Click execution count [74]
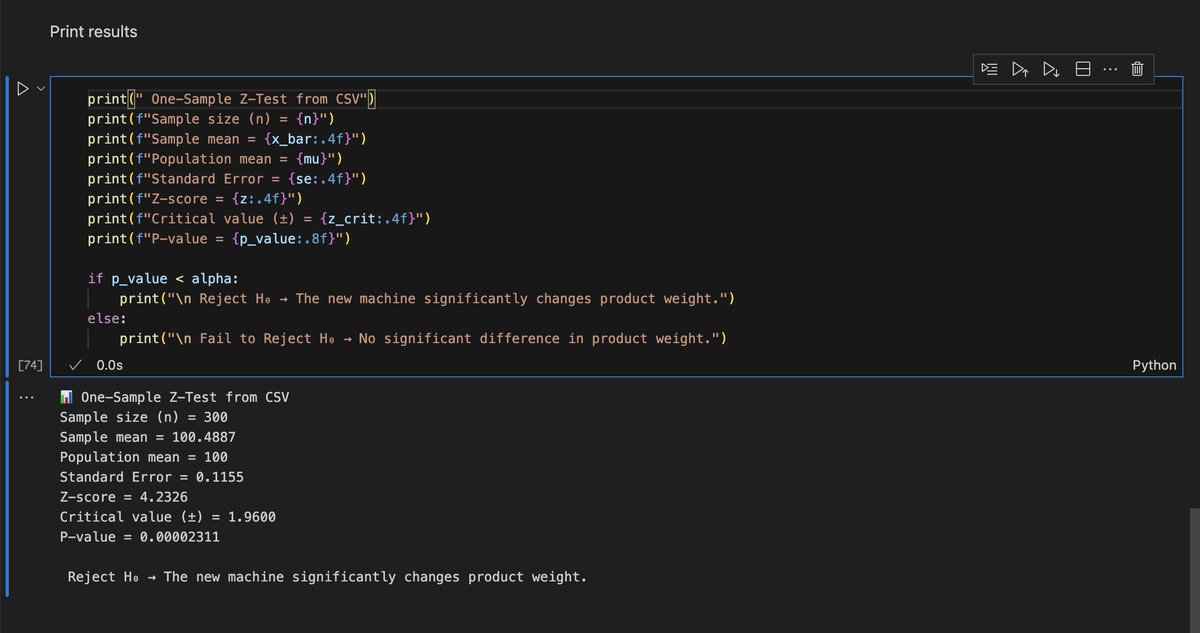The height and width of the screenshot is (633, 1200). tap(30, 365)
